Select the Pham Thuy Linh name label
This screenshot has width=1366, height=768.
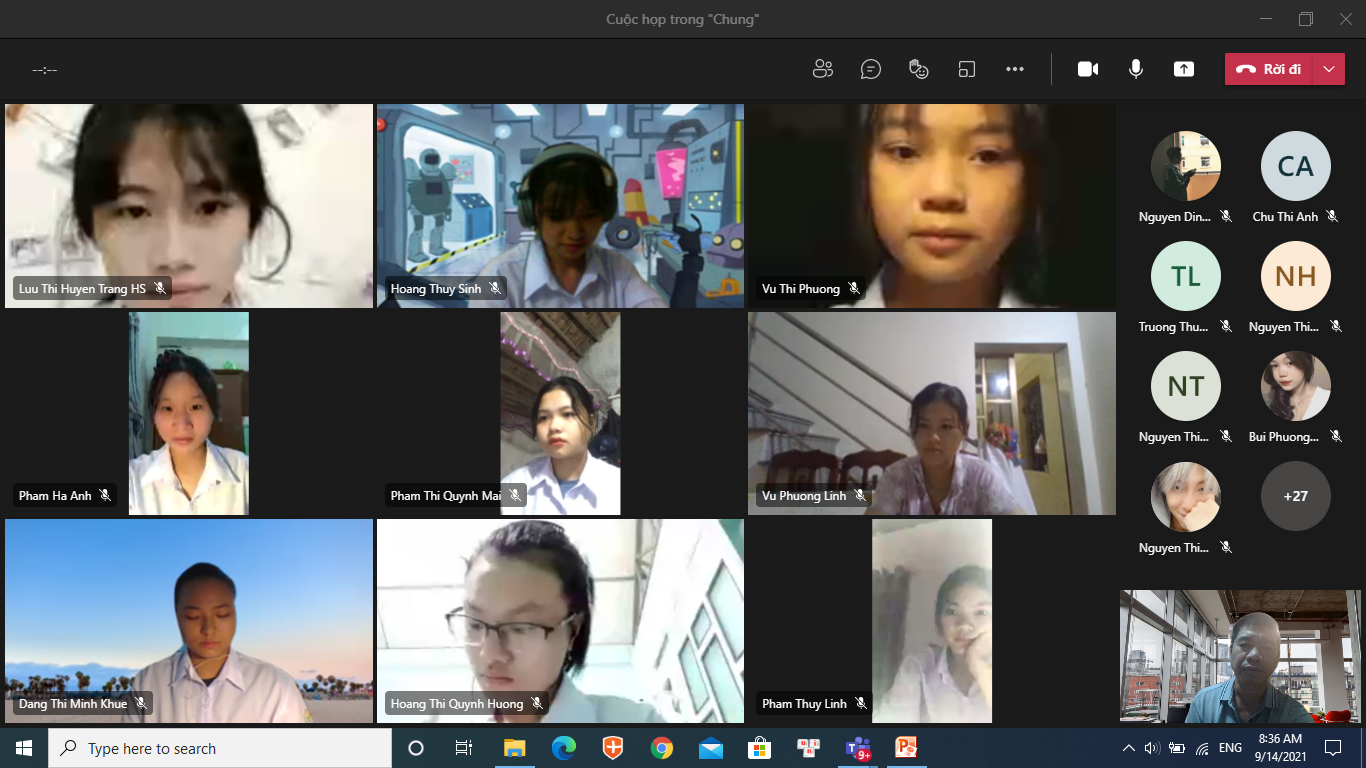pyautogui.click(x=804, y=704)
